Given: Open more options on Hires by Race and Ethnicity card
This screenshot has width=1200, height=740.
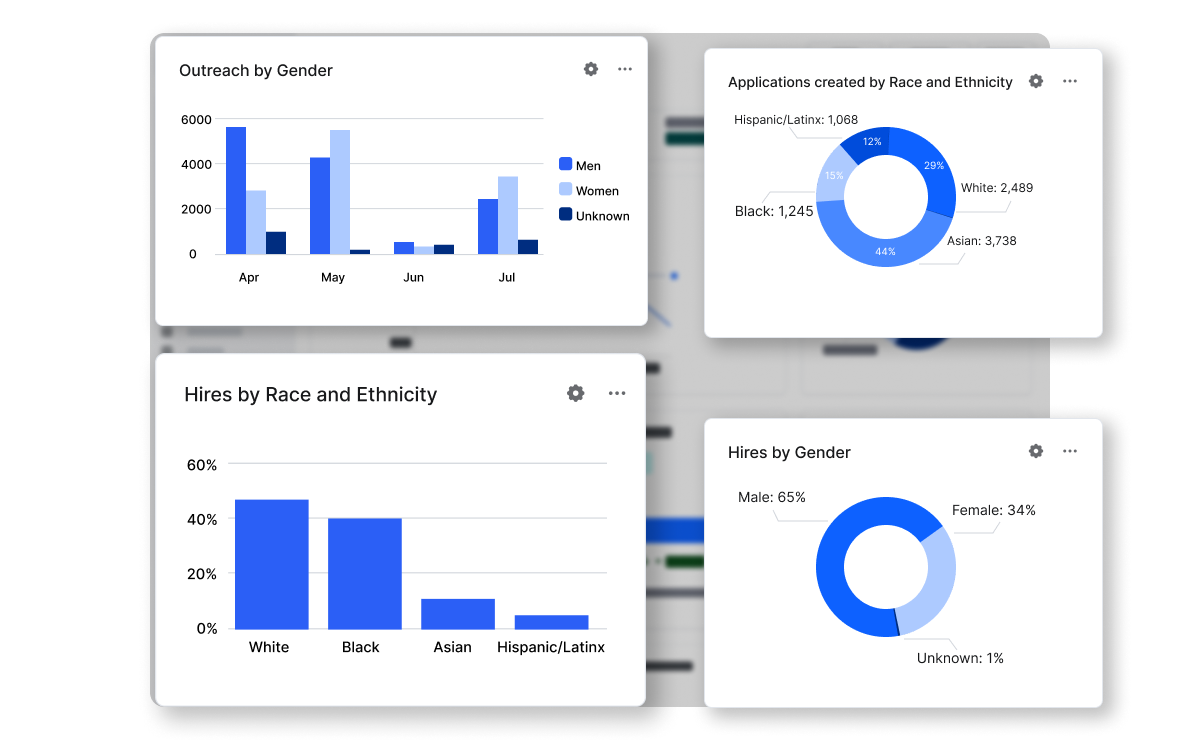Looking at the screenshot, I should pos(617,393).
